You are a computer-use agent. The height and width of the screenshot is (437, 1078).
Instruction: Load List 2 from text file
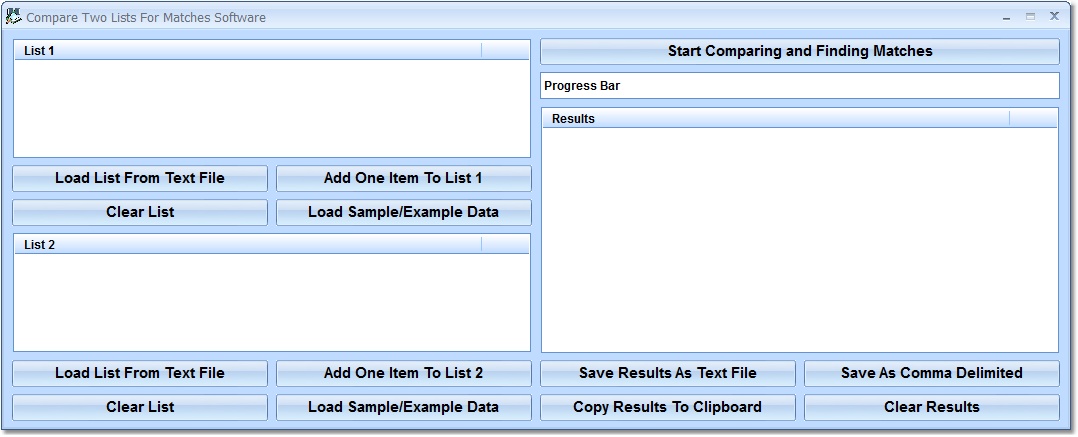(140, 373)
